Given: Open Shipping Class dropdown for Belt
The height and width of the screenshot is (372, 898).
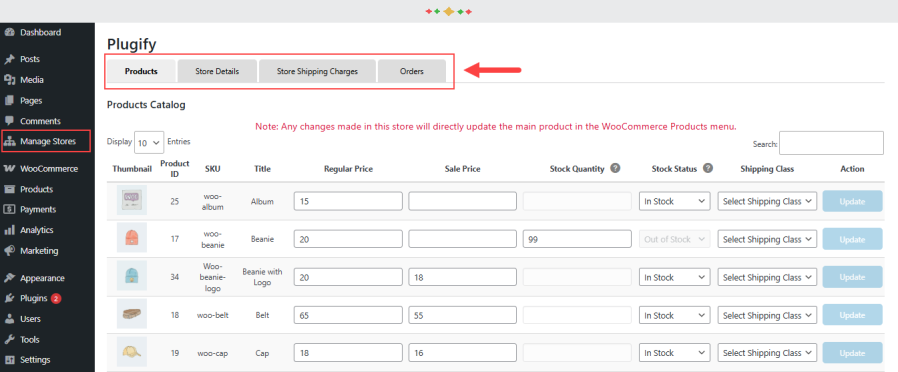Looking at the screenshot, I should click(767, 316).
